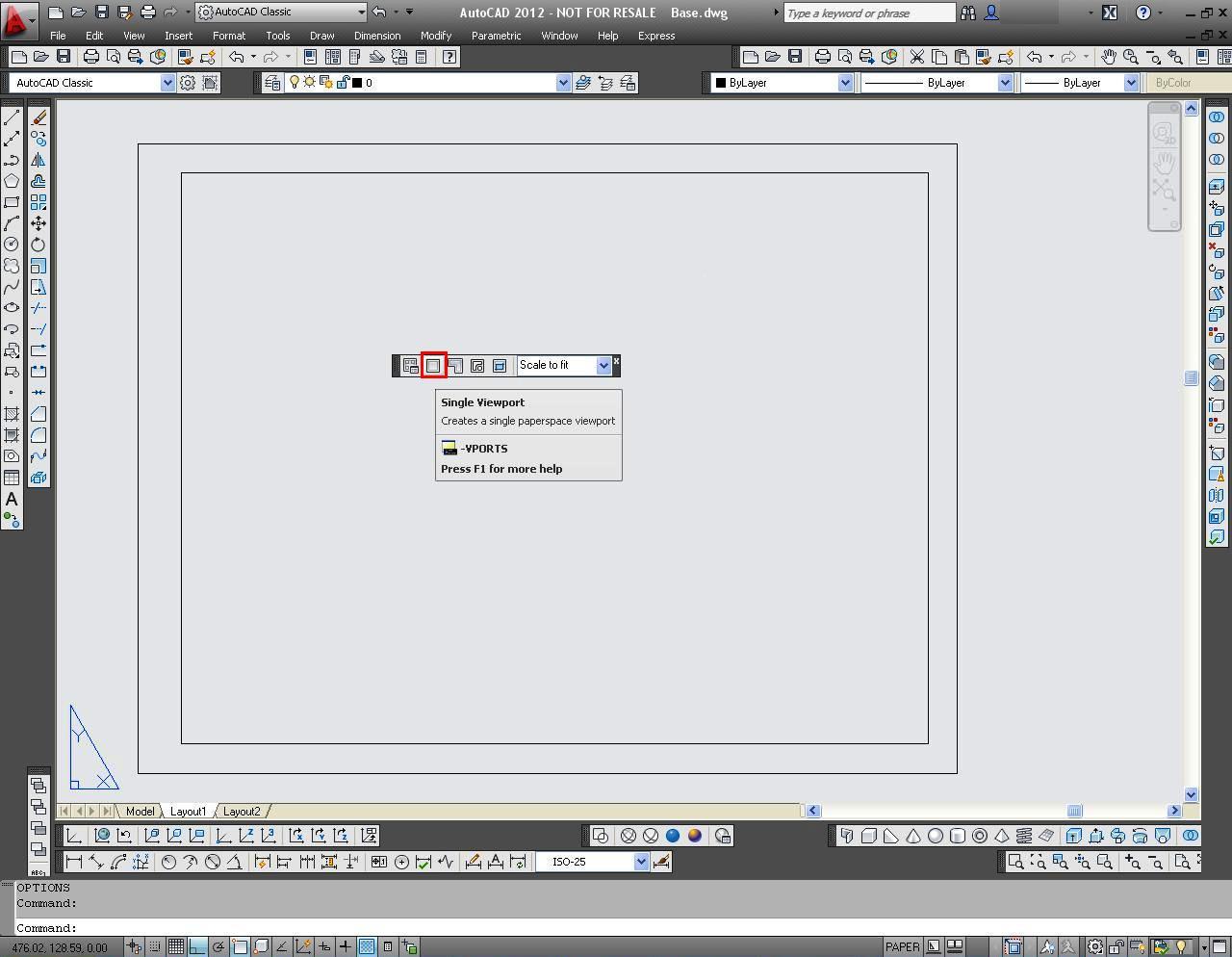Select the Line tool in the Draw toolbar
1232x957 pixels.
coord(12,117)
